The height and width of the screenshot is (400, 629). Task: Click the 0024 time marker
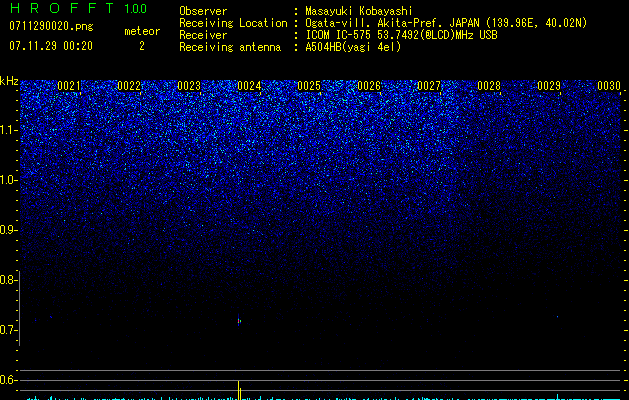tap(249, 86)
